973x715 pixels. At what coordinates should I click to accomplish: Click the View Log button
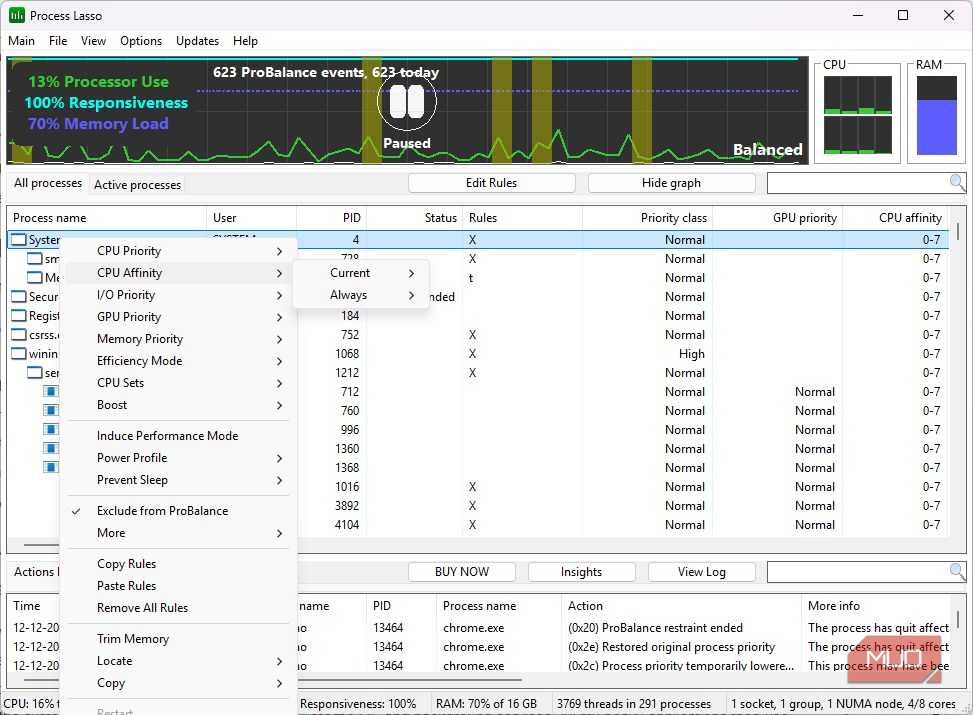tap(702, 572)
